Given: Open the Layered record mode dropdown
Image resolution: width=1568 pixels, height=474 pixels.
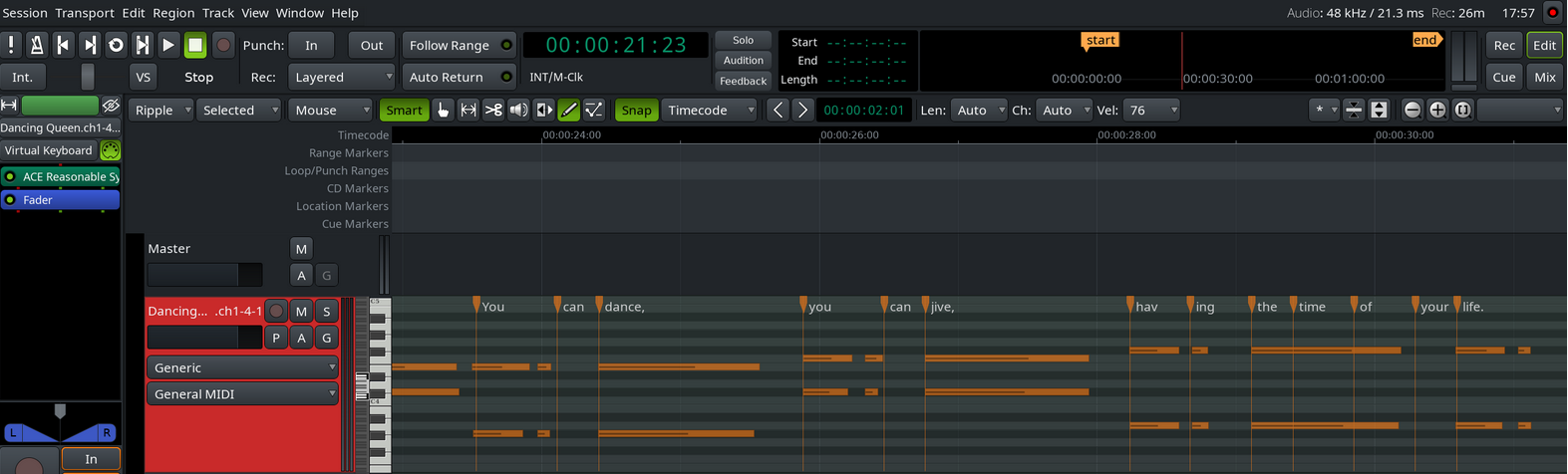Looking at the screenshot, I should [342, 77].
